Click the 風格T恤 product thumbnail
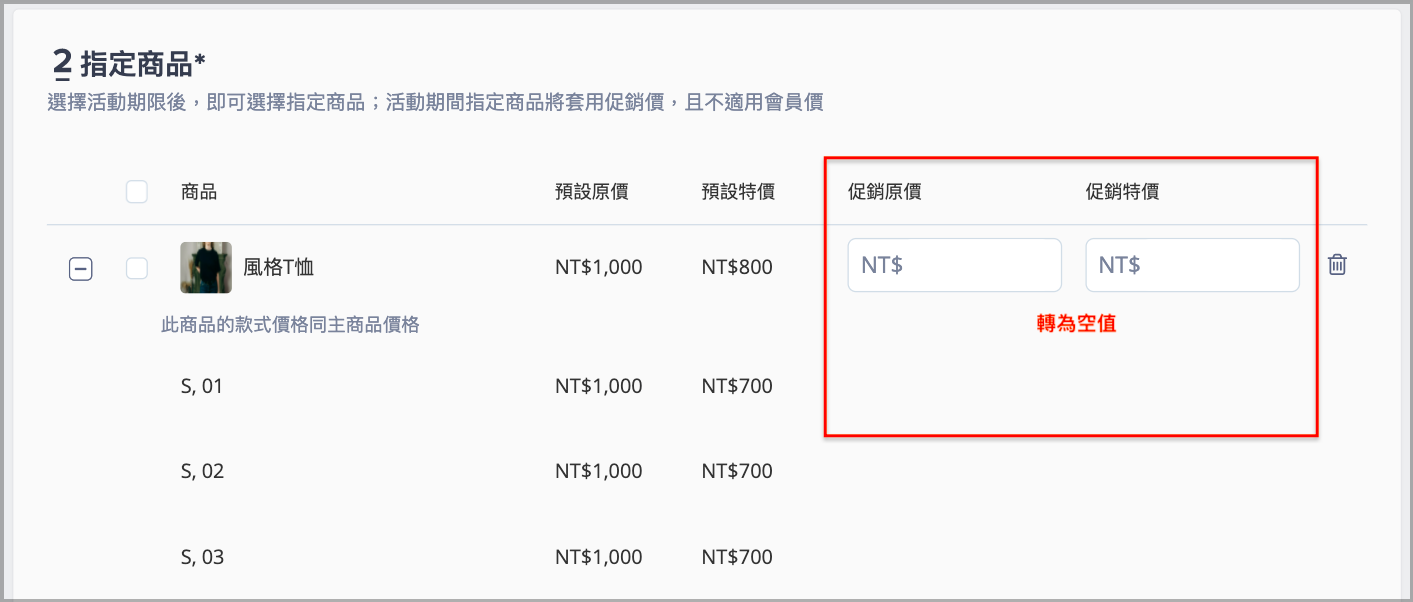Viewport: 1413px width, 602px height. pos(206,268)
